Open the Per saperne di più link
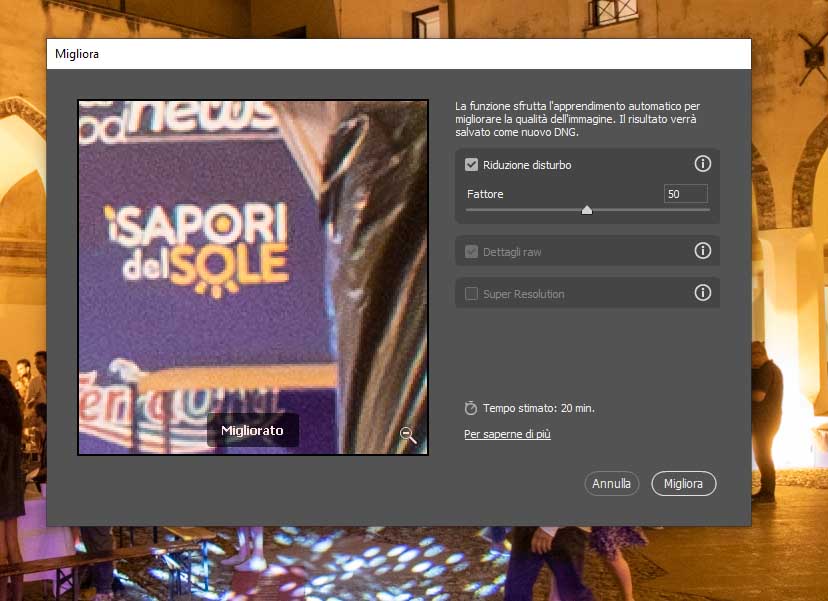 [x=507, y=434]
